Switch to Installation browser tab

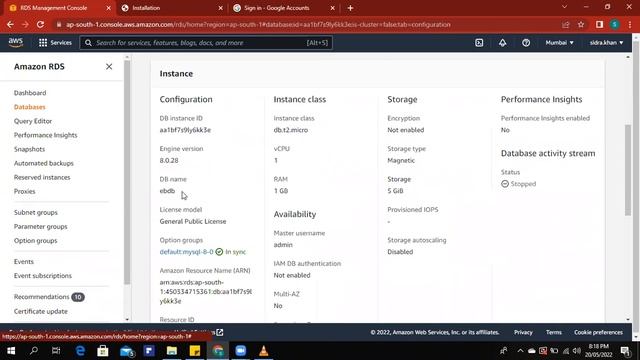point(146,8)
